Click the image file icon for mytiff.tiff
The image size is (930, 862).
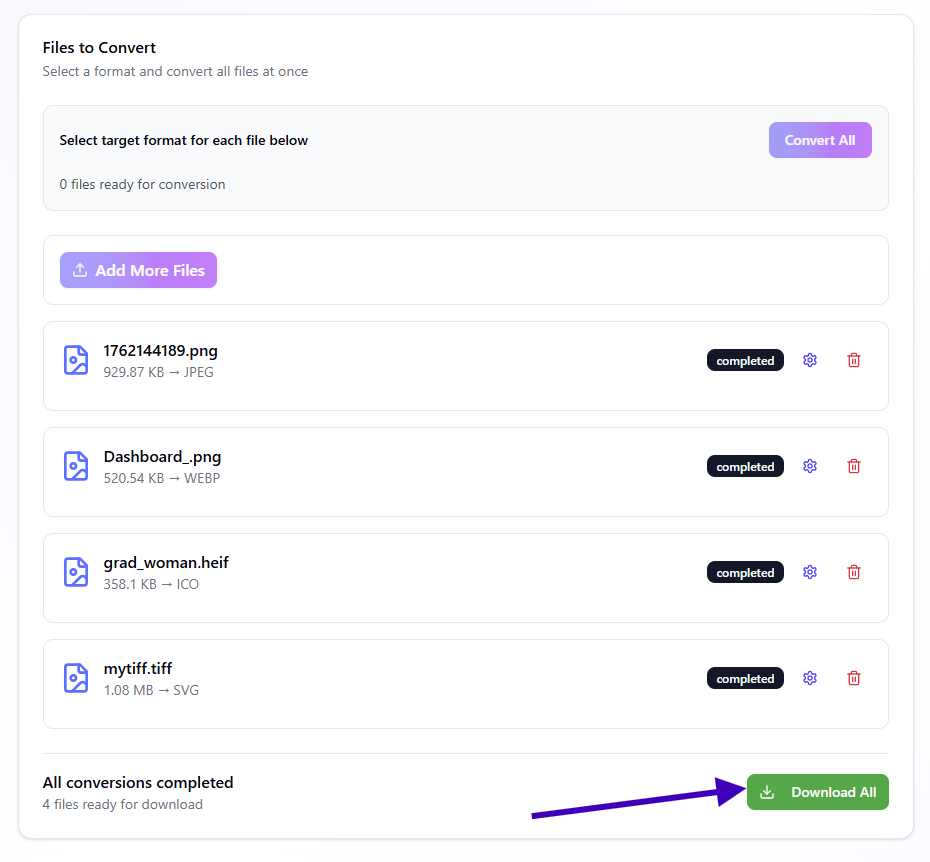tap(76, 678)
